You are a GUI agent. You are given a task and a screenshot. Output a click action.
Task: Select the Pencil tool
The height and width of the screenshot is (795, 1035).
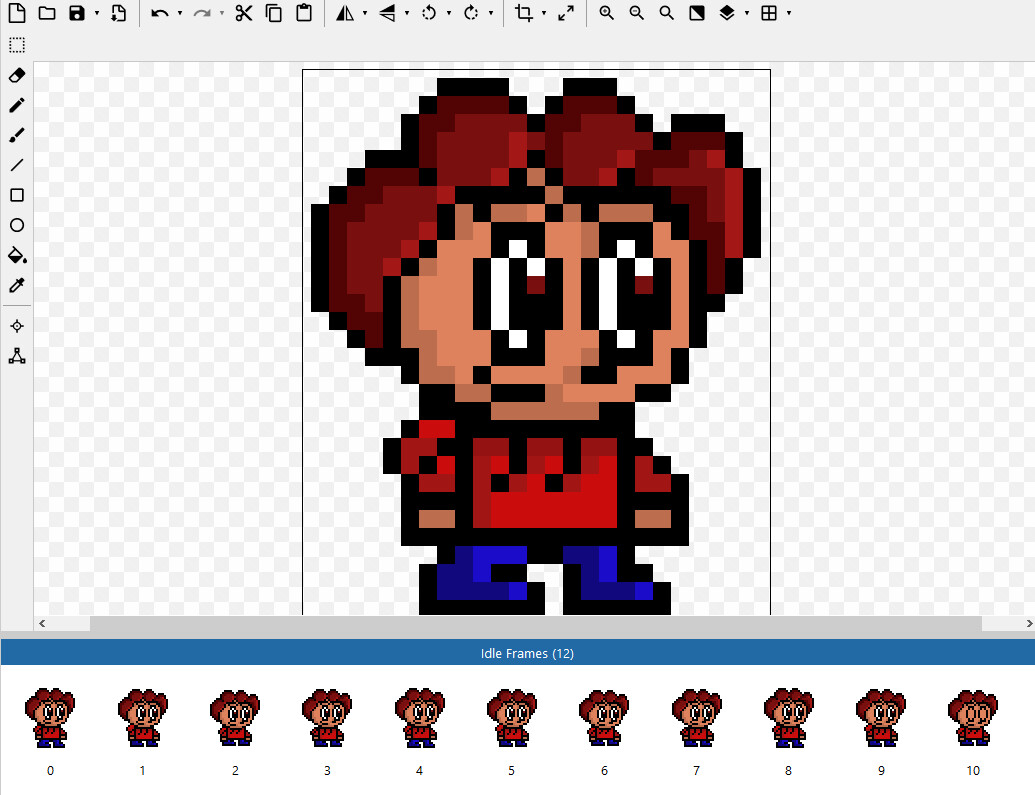tap(16, 105)
